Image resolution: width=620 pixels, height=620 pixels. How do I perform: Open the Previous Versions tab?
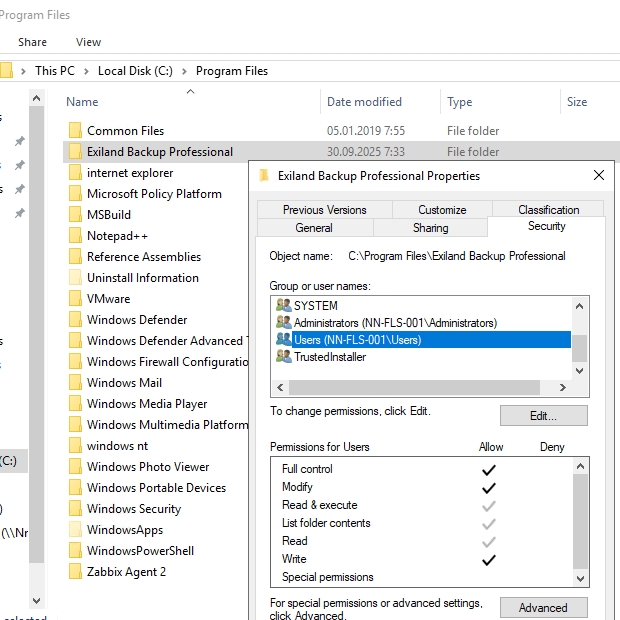(324, 210)
